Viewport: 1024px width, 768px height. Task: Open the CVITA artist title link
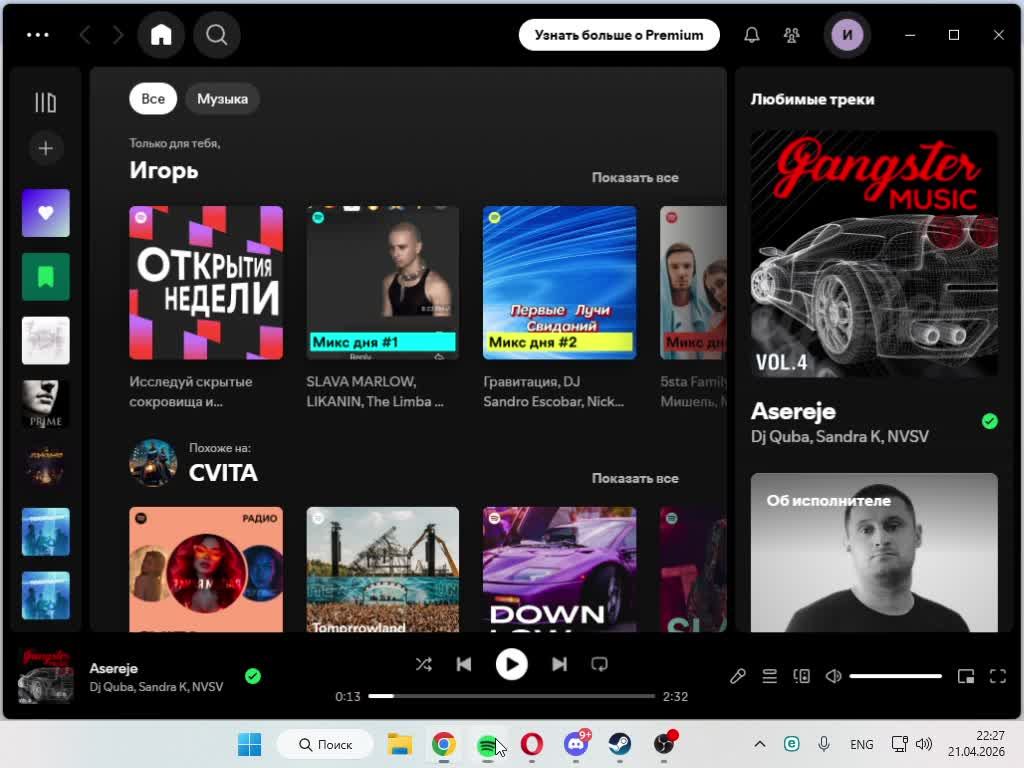coord(223,473)
